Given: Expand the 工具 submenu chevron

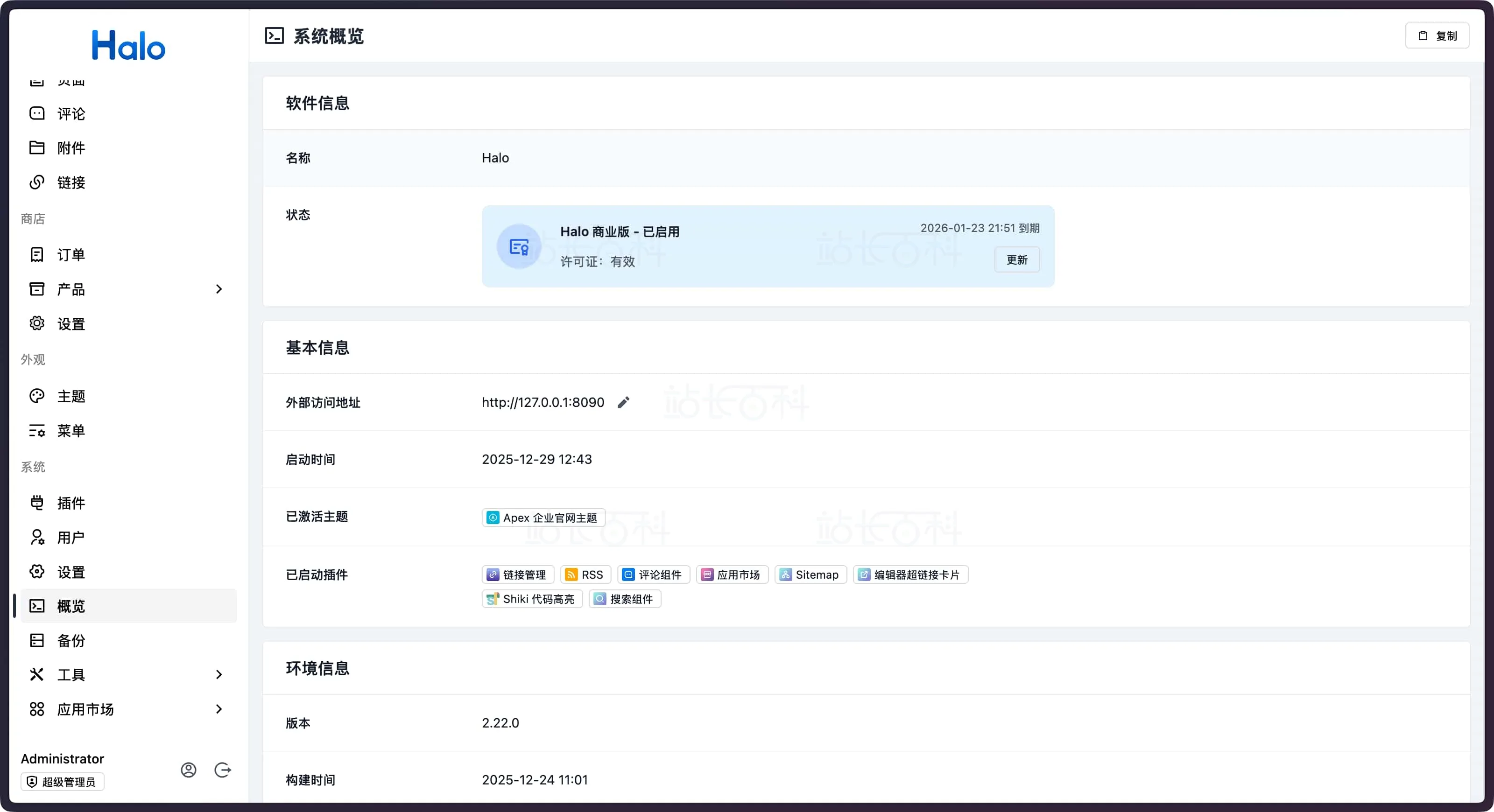Looking at the screenshot, I should click(218, 675).
